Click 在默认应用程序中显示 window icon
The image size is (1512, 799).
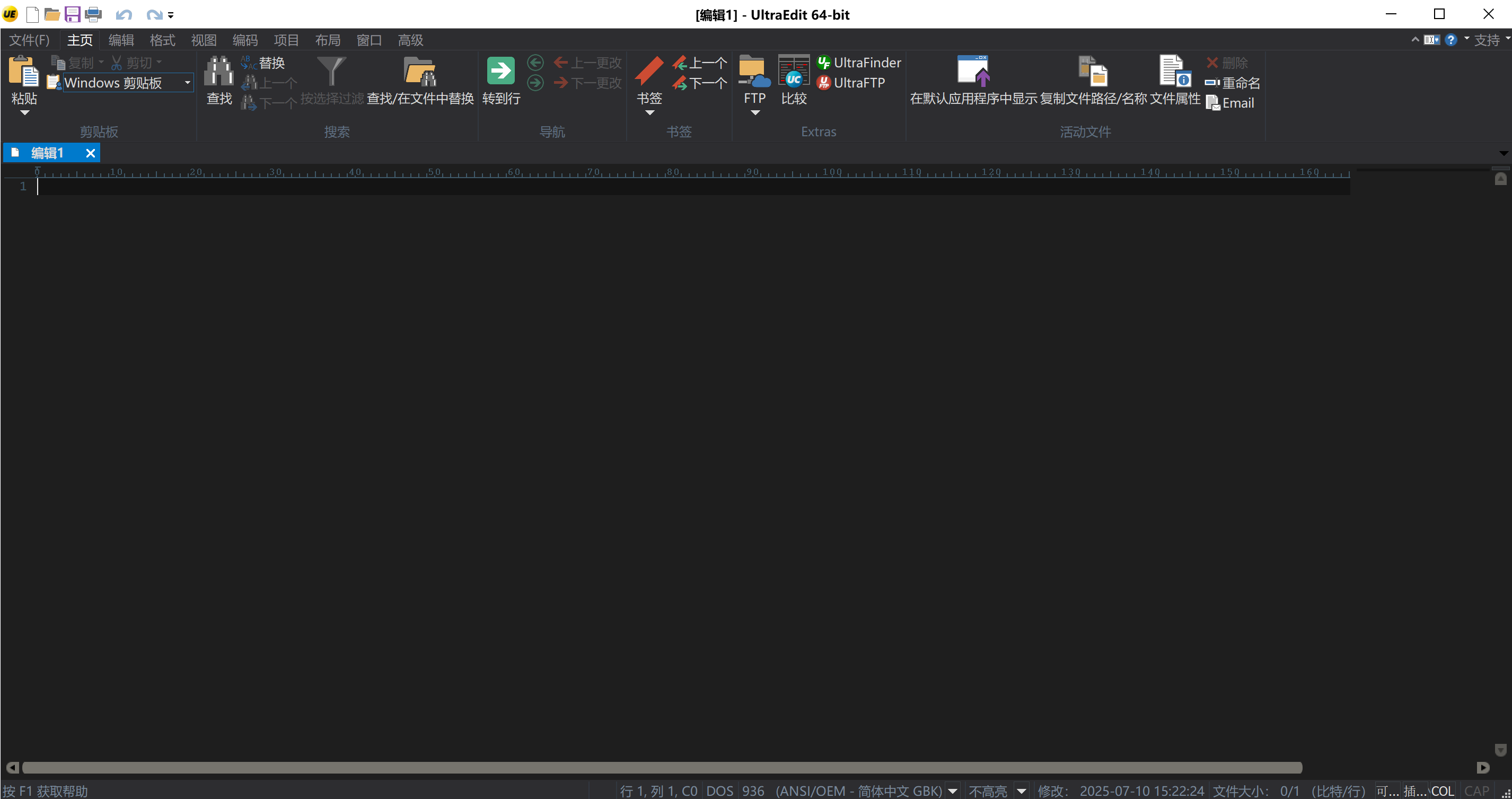[x=973, y=71]
